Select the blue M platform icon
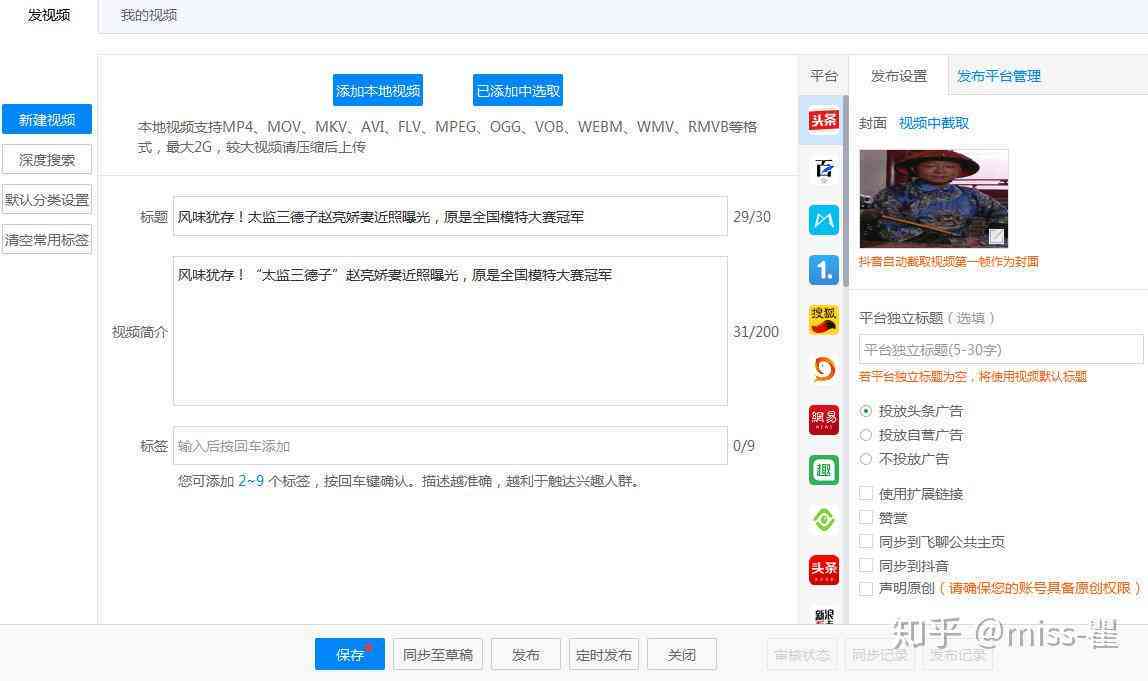Image resolution: width=1148 pixels, height=681 pixels. (824, 220)
